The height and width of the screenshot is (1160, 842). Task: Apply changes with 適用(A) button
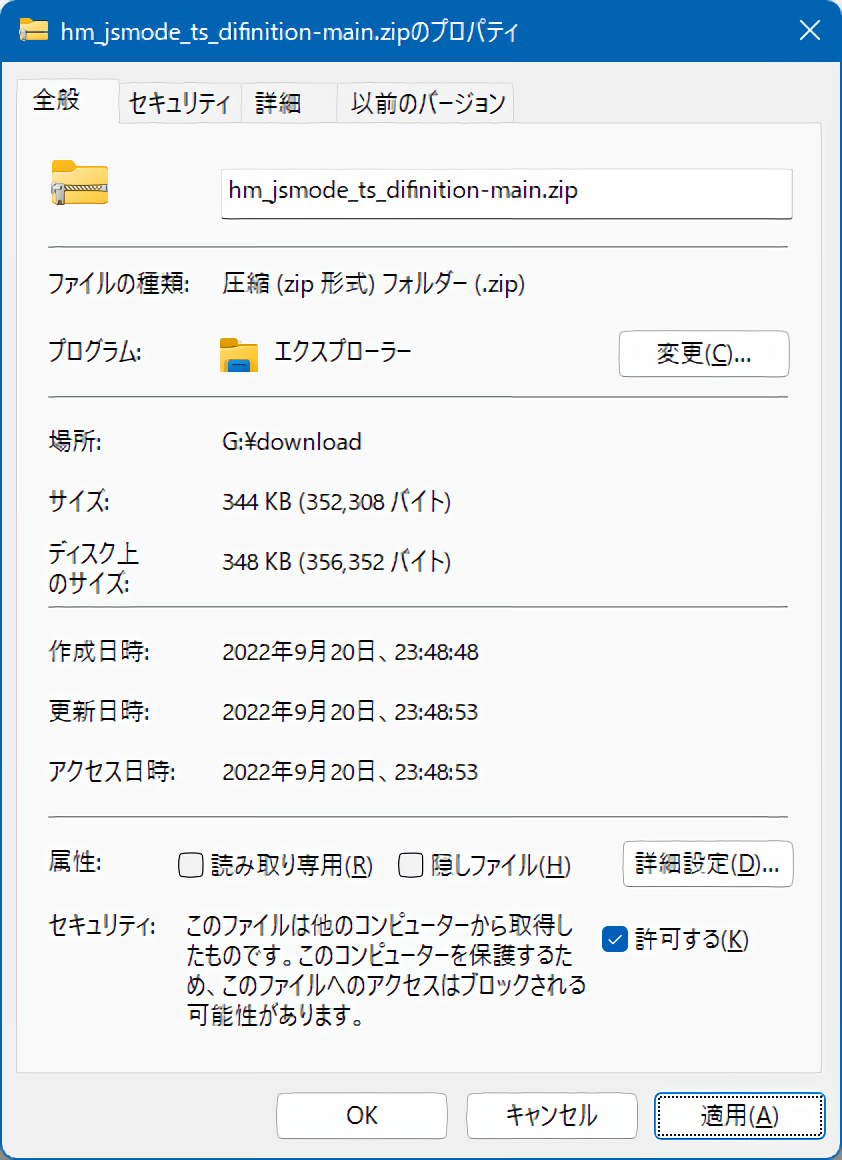click(x=739, y=1115)
